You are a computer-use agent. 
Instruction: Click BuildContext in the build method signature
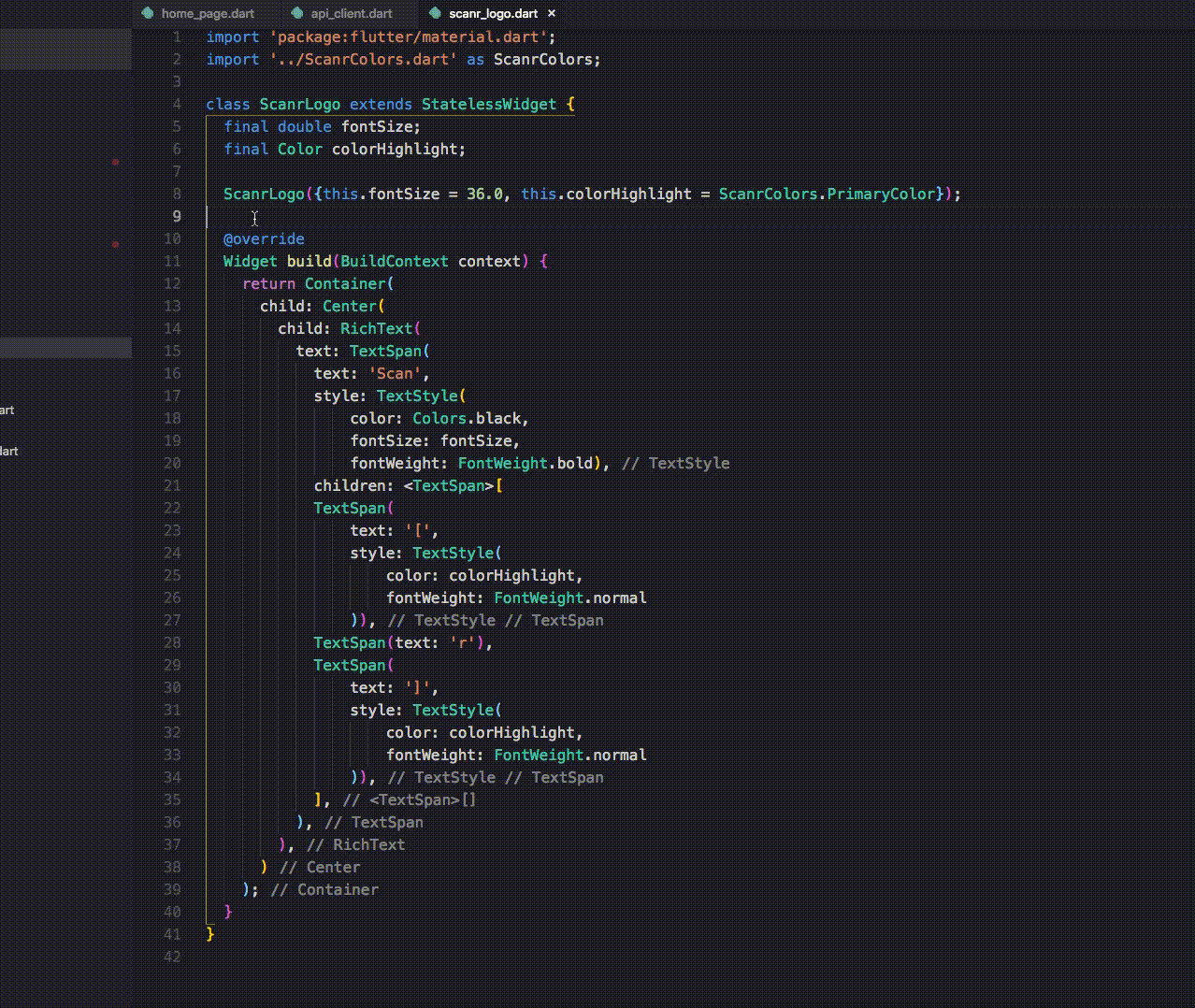(395, 261)
